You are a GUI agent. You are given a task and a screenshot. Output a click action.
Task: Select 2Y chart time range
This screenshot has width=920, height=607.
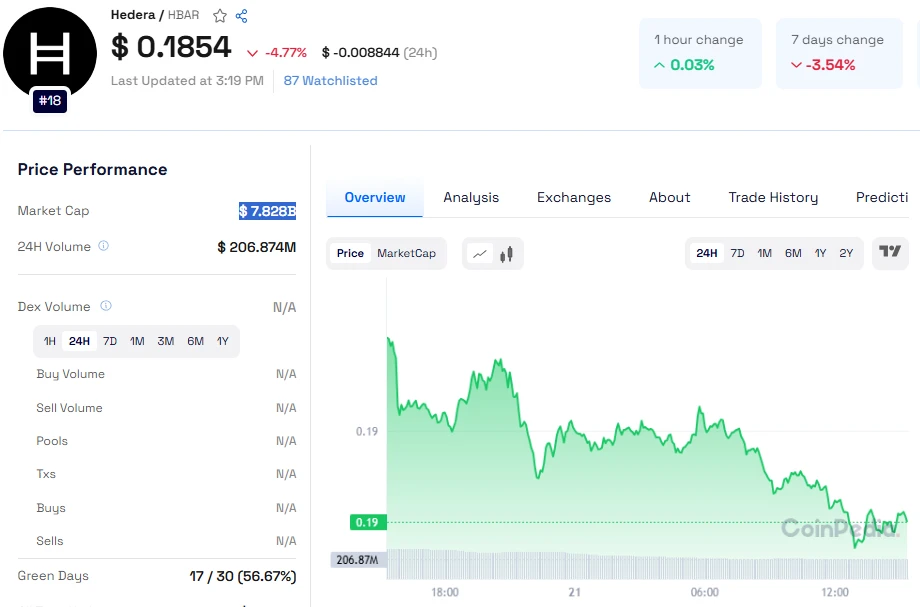846,253
